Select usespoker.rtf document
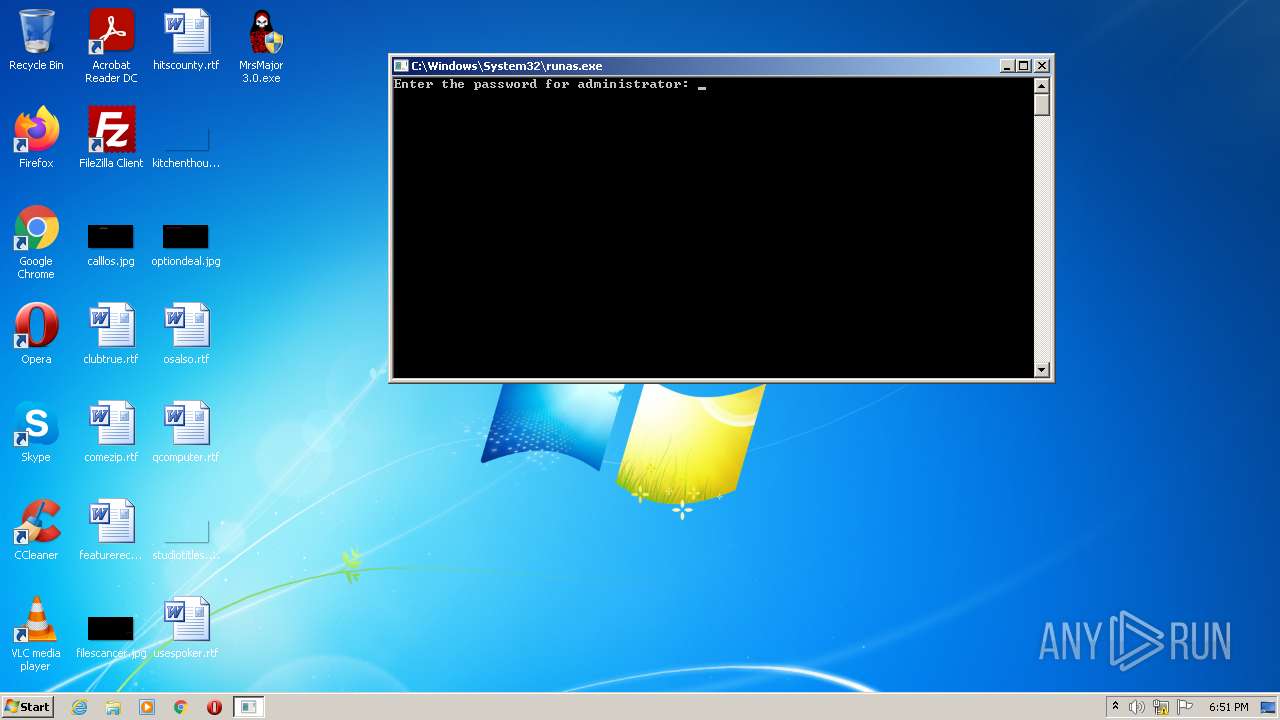 [186, 628]
